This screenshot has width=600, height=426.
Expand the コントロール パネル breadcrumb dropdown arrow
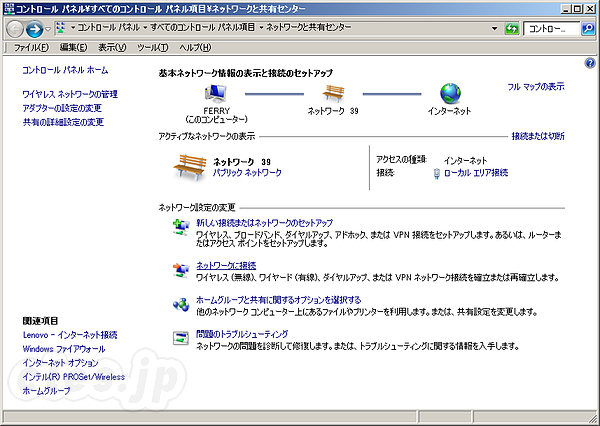tap(145, 29)
